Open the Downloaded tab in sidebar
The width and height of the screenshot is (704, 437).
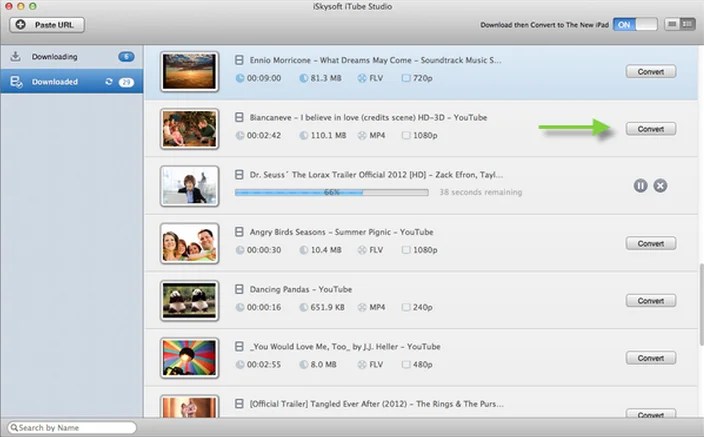[72, 81]
